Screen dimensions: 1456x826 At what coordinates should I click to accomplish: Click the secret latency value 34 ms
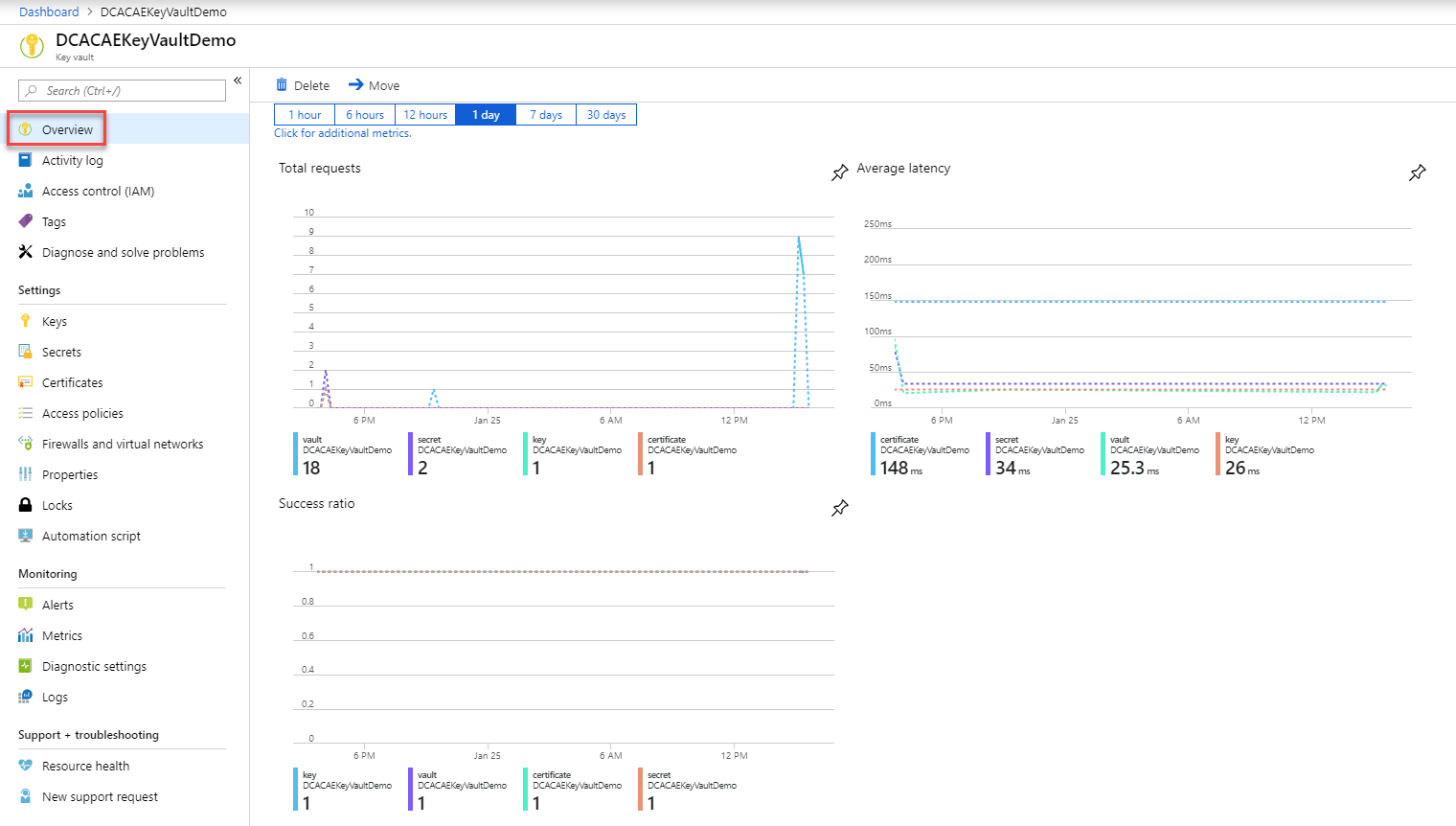click(x=1012, y=468)
